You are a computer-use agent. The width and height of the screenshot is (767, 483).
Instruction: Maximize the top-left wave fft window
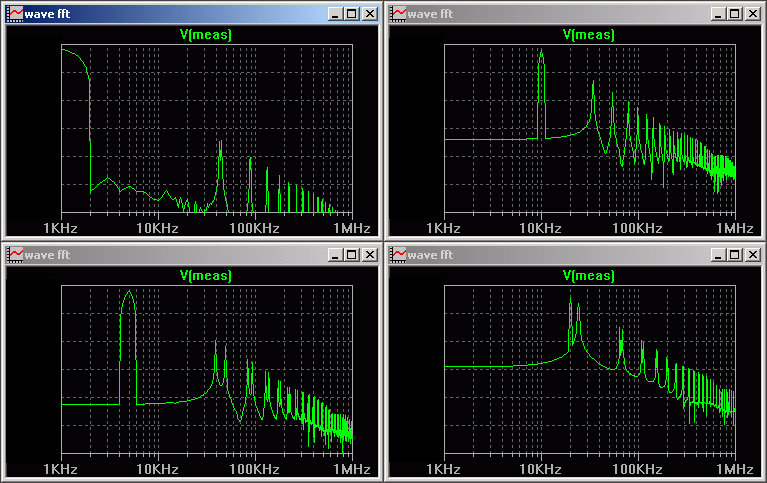(x=352, y=14)
